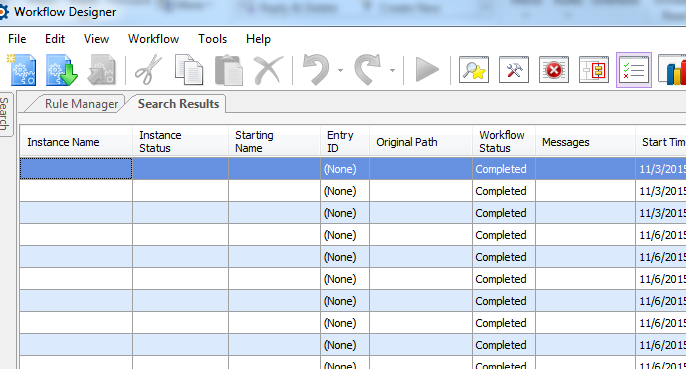Click the red X error icon
Screen dimensions: 686x369
coord(553,70)
